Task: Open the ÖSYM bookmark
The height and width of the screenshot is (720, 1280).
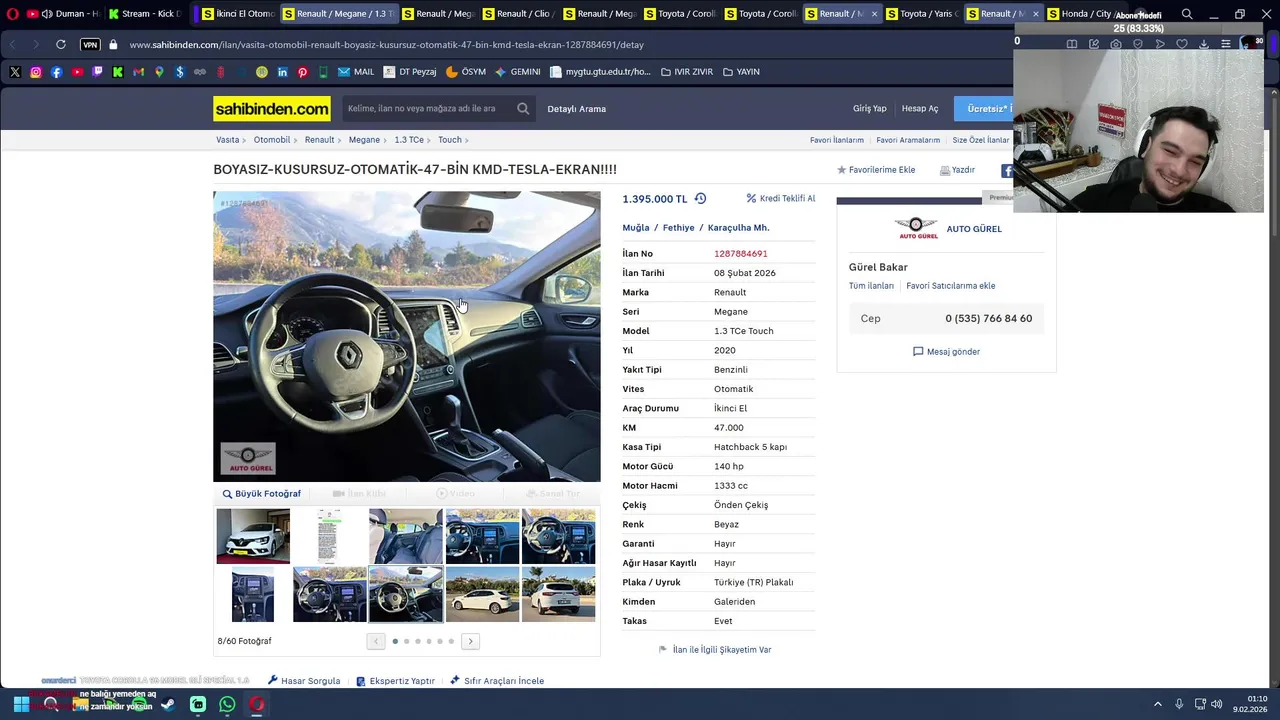Action: click(x=465, y=72)
